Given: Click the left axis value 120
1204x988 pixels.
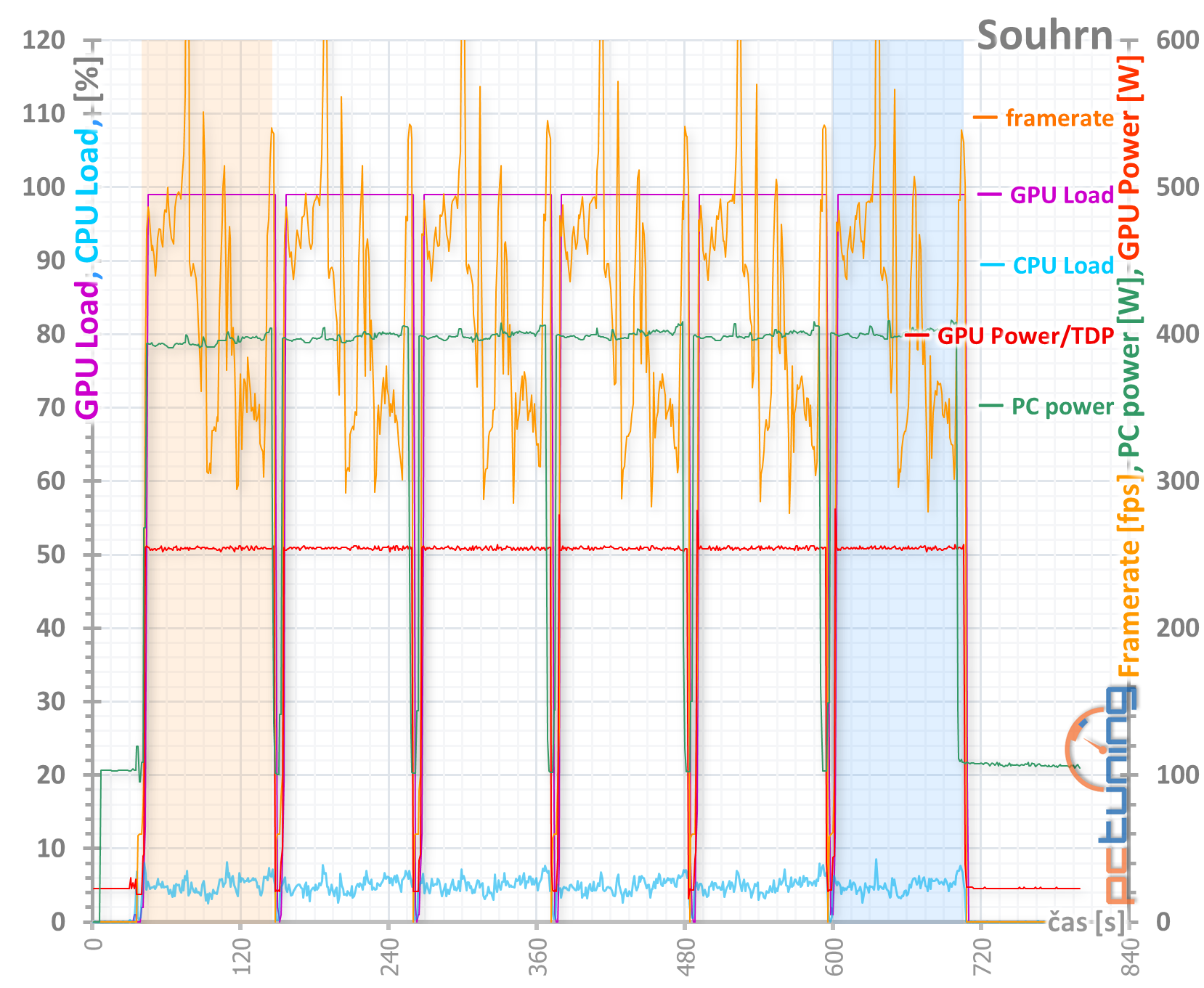Looking at the screenshot, I should 44,40.
